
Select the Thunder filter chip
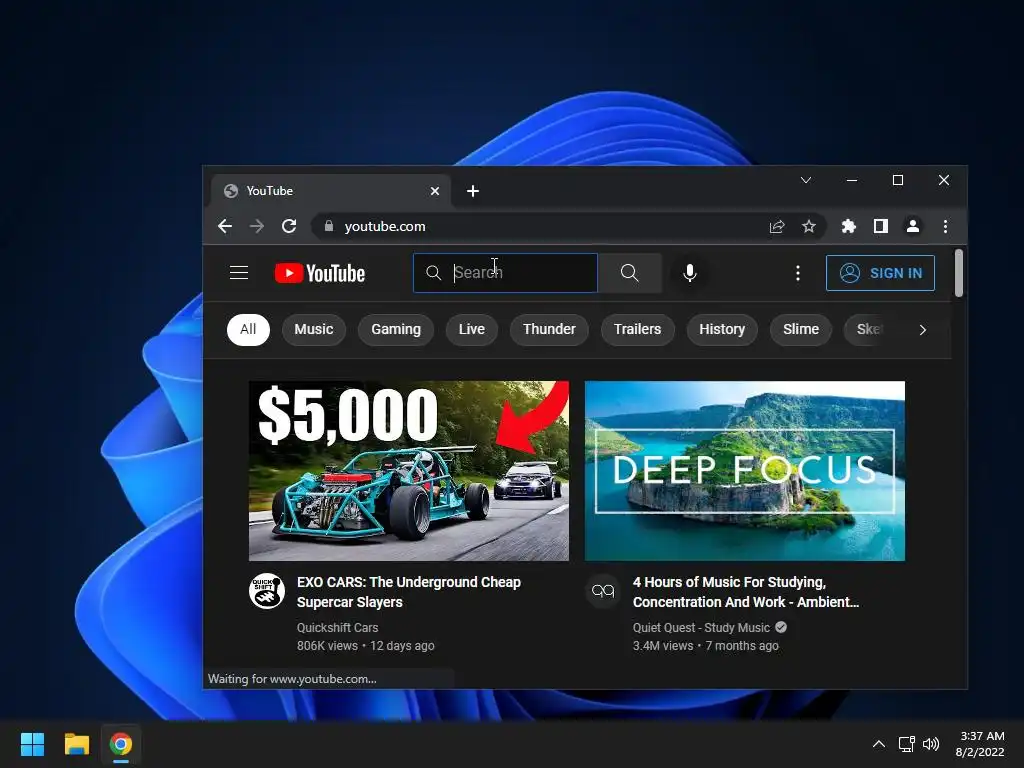549,329
